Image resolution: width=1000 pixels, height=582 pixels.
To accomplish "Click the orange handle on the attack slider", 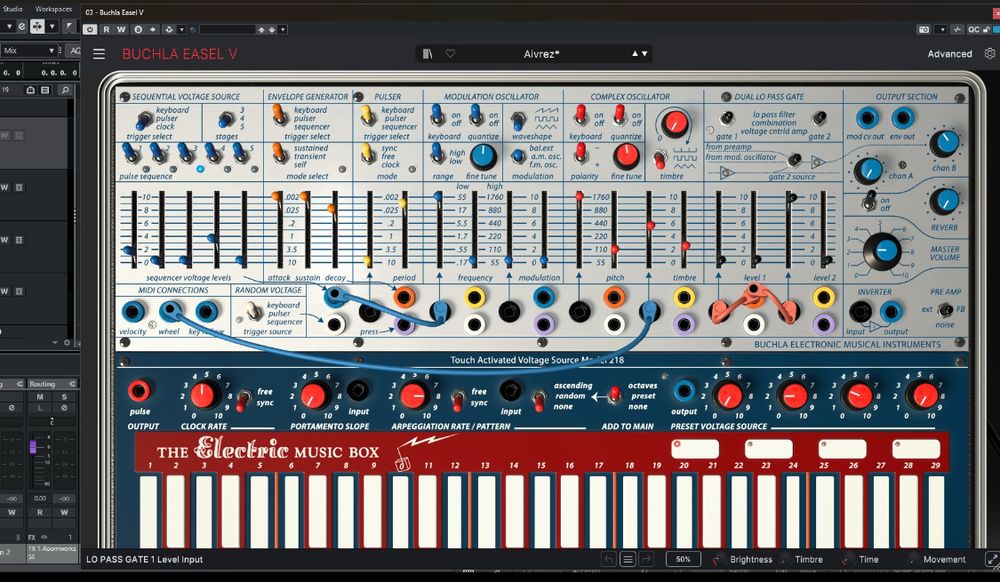I will click(x=276, y=196).
